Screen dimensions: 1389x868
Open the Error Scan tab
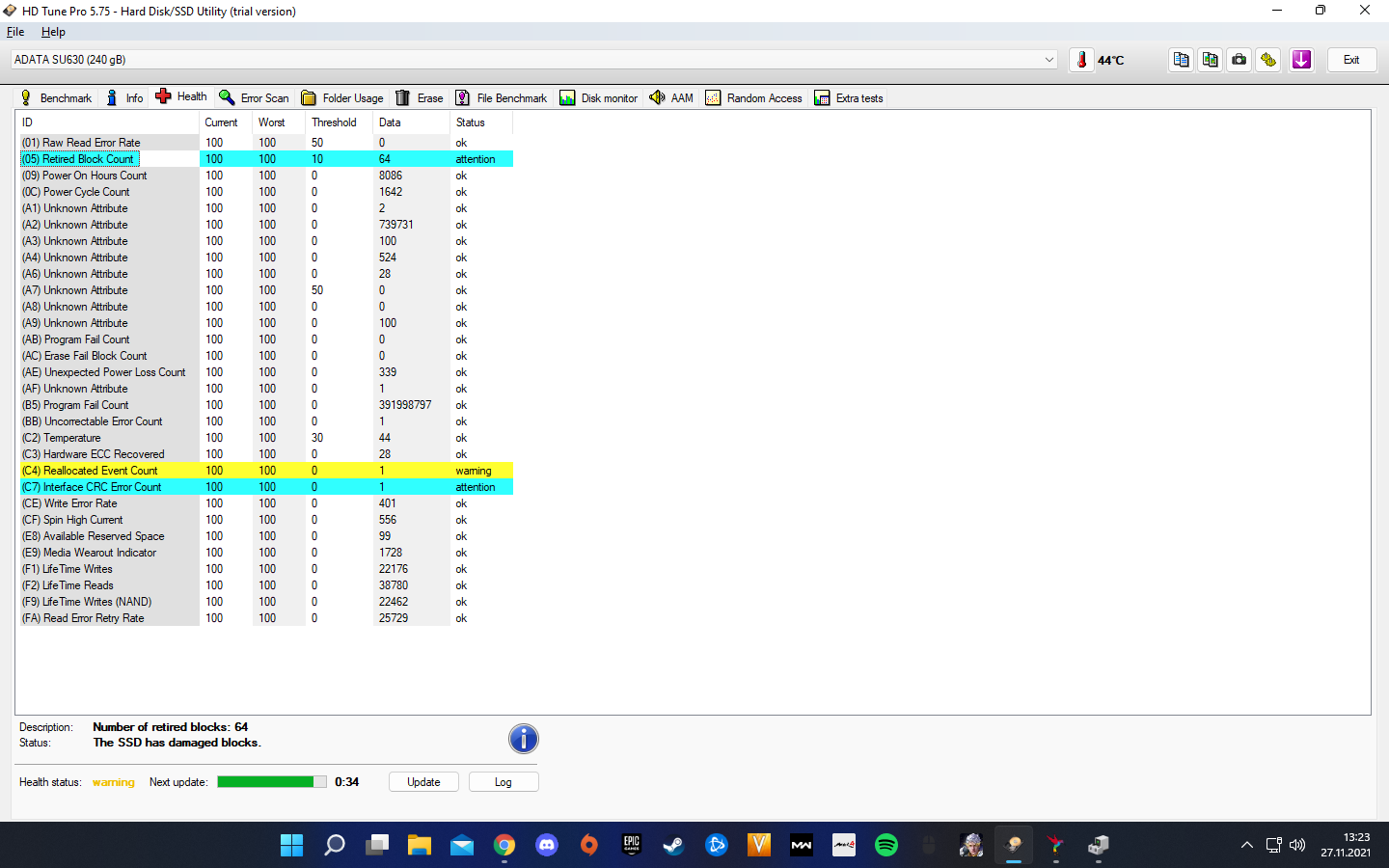click(x=255, y=97)
